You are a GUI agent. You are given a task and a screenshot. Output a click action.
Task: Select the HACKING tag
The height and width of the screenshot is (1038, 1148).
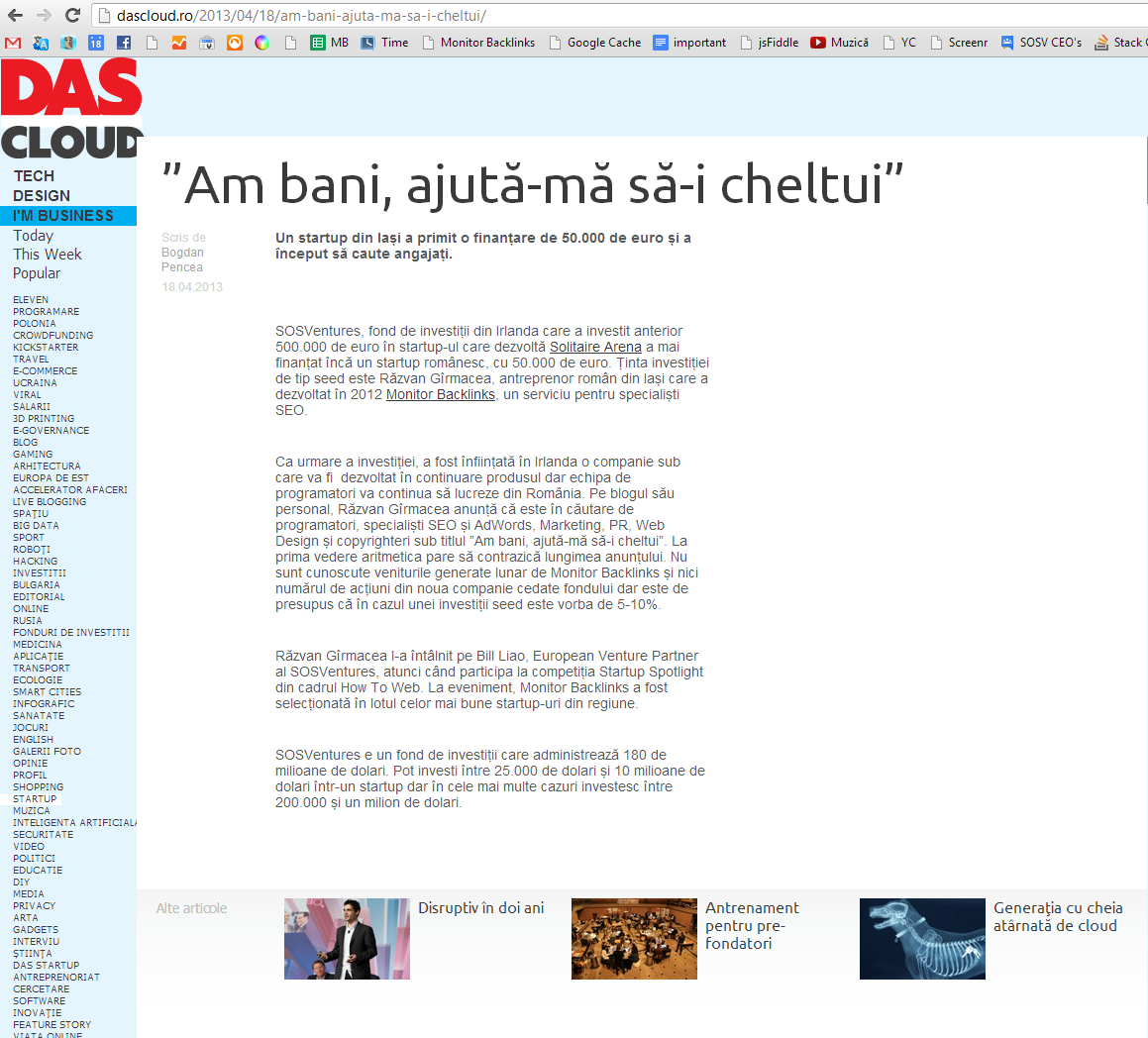35,562
